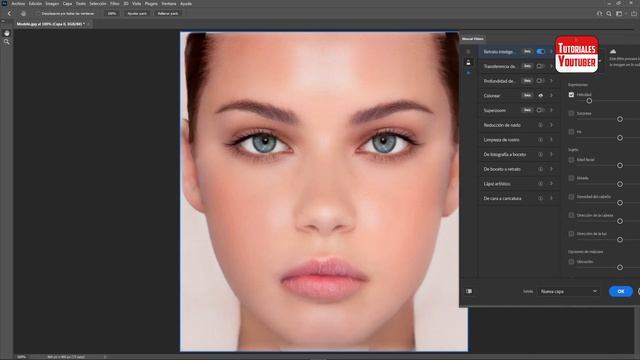Open the Filtro menu
This screenshot has width=640, height=360.
[x=115, y=3]
